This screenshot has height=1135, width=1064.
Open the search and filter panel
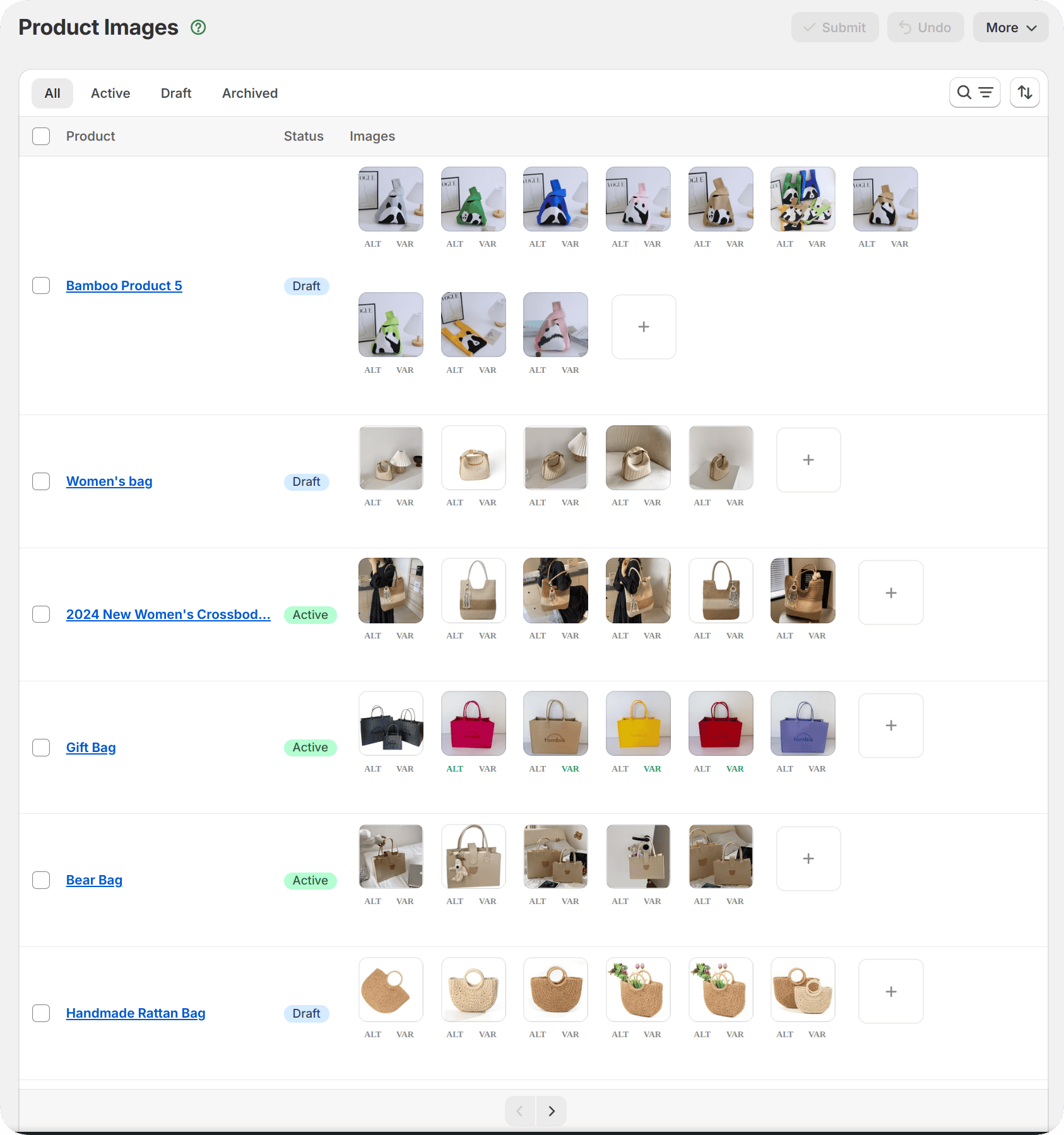pos(974,92)
